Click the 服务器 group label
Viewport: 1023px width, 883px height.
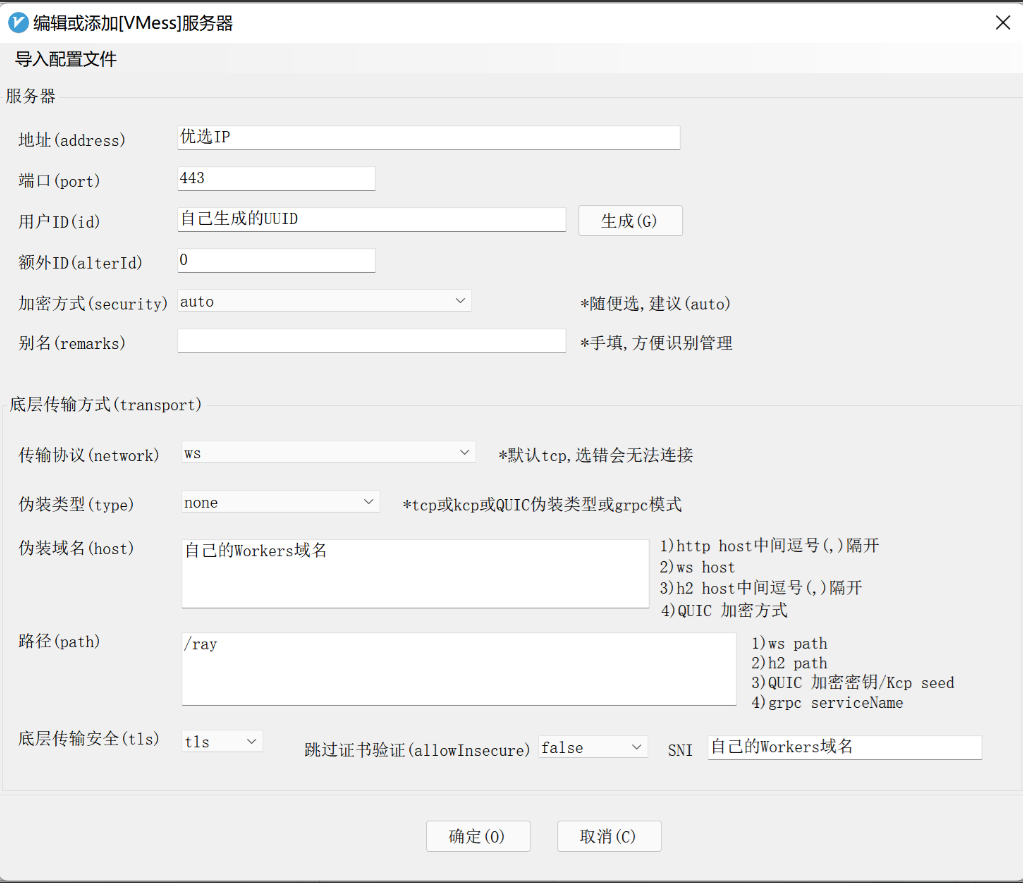tap(31, 97)
